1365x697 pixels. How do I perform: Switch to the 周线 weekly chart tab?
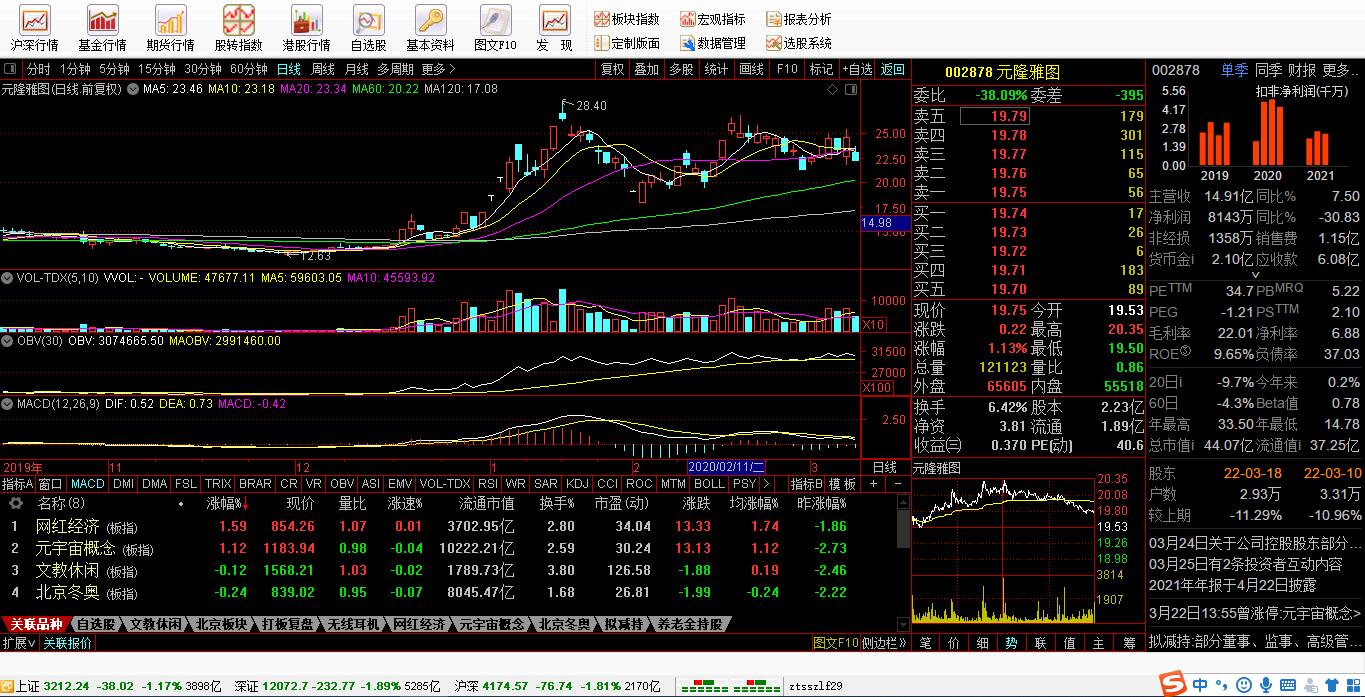322,69
